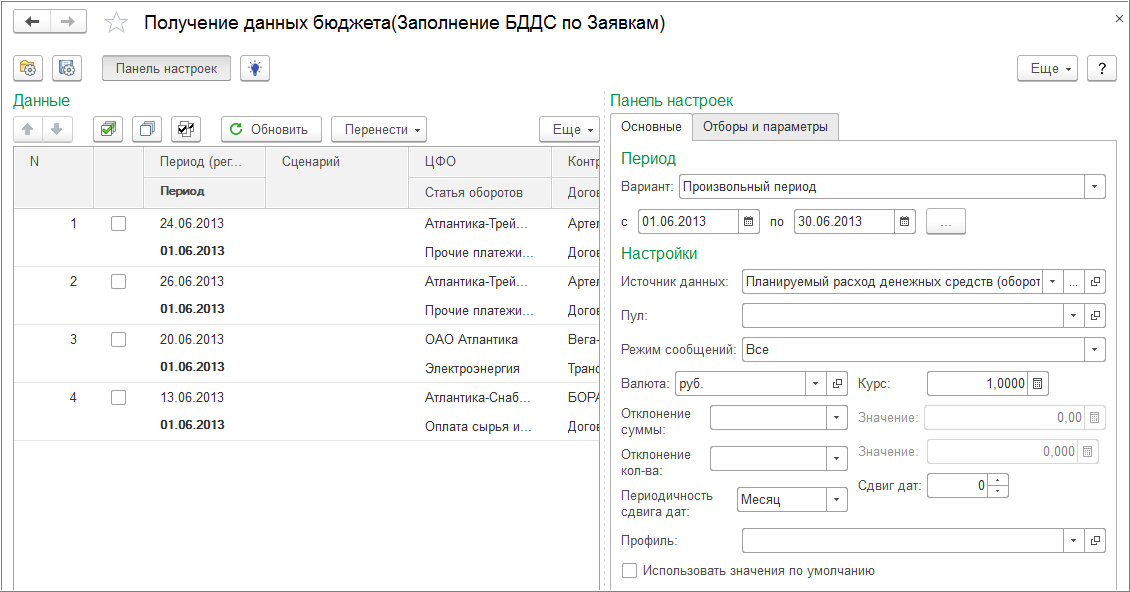Open calendar for the start date field

(x=748, y=222)
